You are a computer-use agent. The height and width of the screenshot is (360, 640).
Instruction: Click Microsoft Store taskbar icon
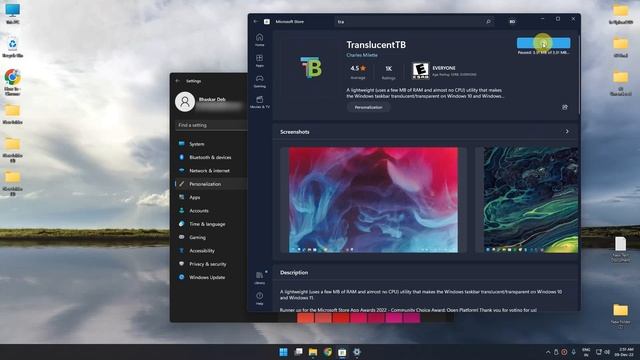click(342, 352)
